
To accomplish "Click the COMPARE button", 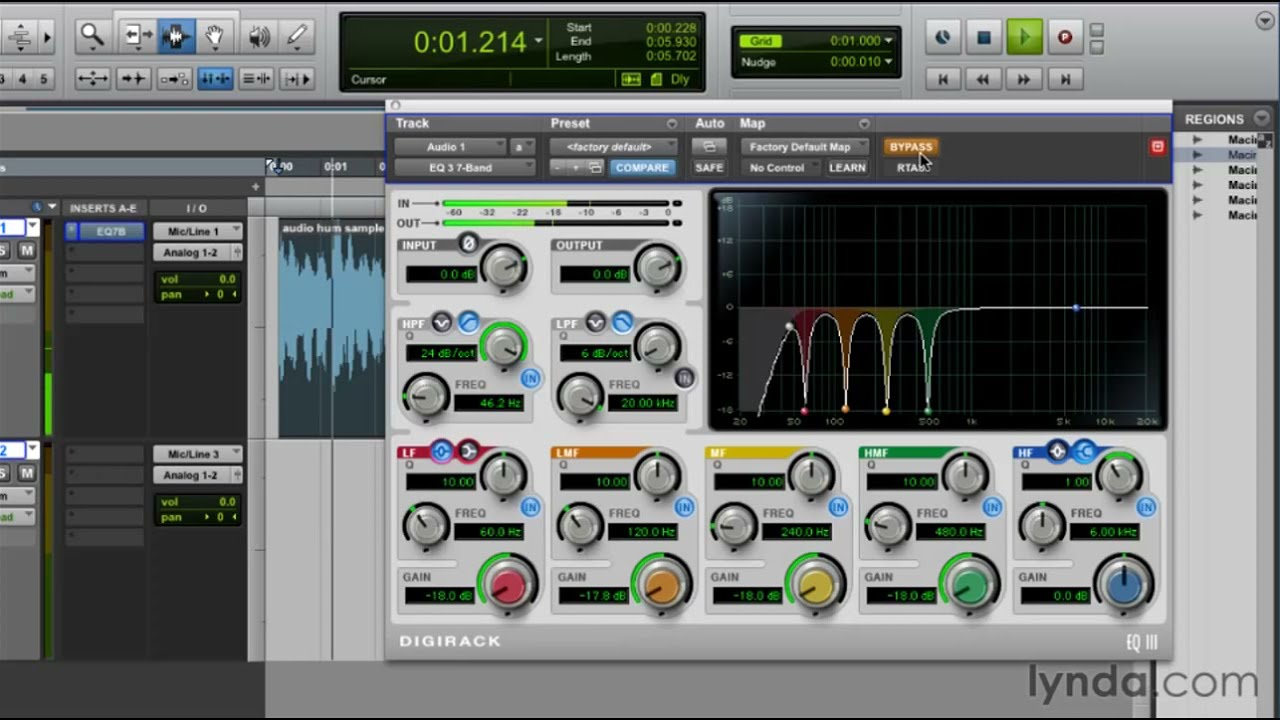I will [x=642, y=168].
